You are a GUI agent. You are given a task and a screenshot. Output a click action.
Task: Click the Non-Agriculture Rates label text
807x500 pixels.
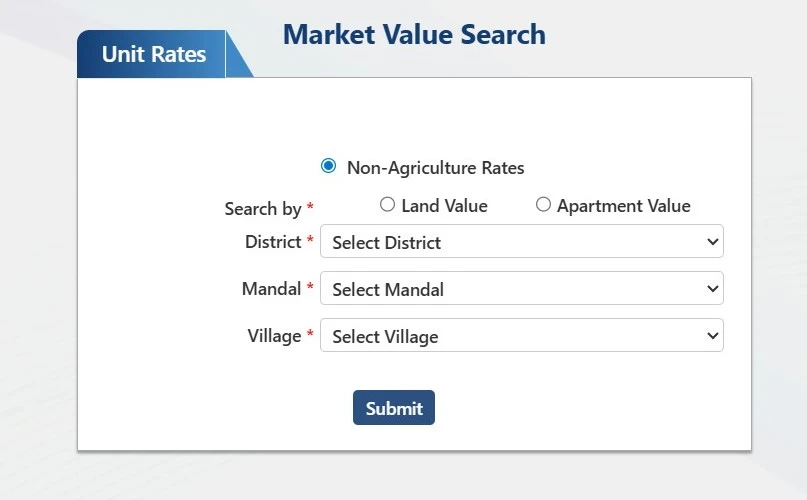click(435, 168)
